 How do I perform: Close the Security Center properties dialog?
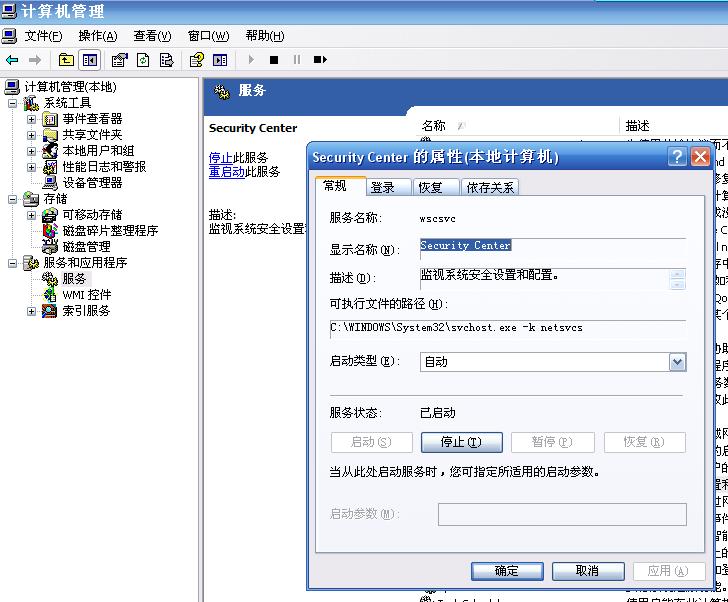(701, 156)
